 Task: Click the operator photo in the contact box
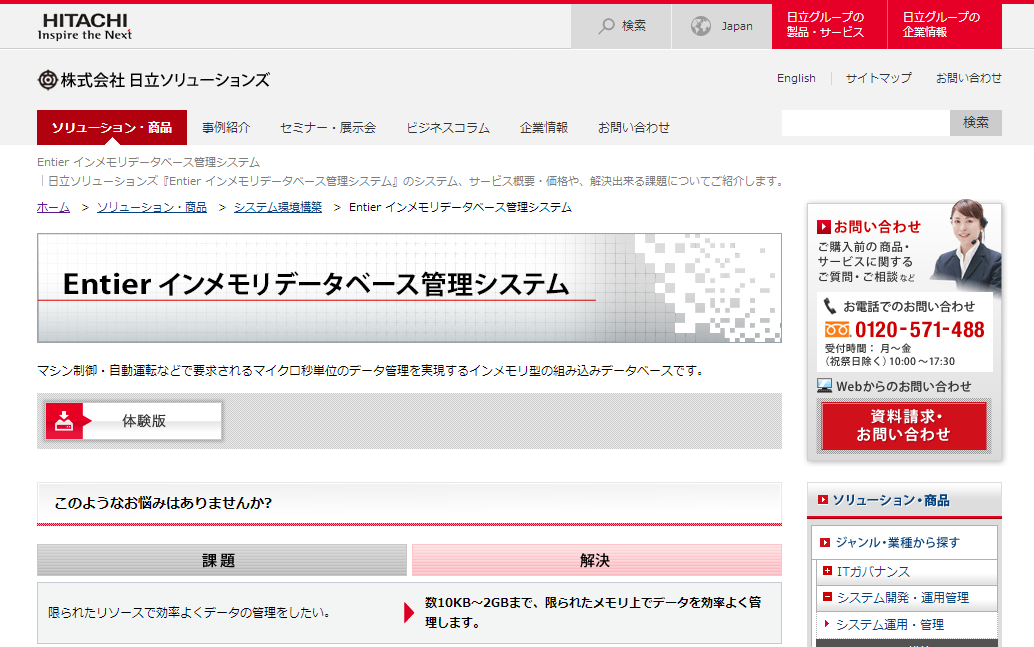point(967,243)
